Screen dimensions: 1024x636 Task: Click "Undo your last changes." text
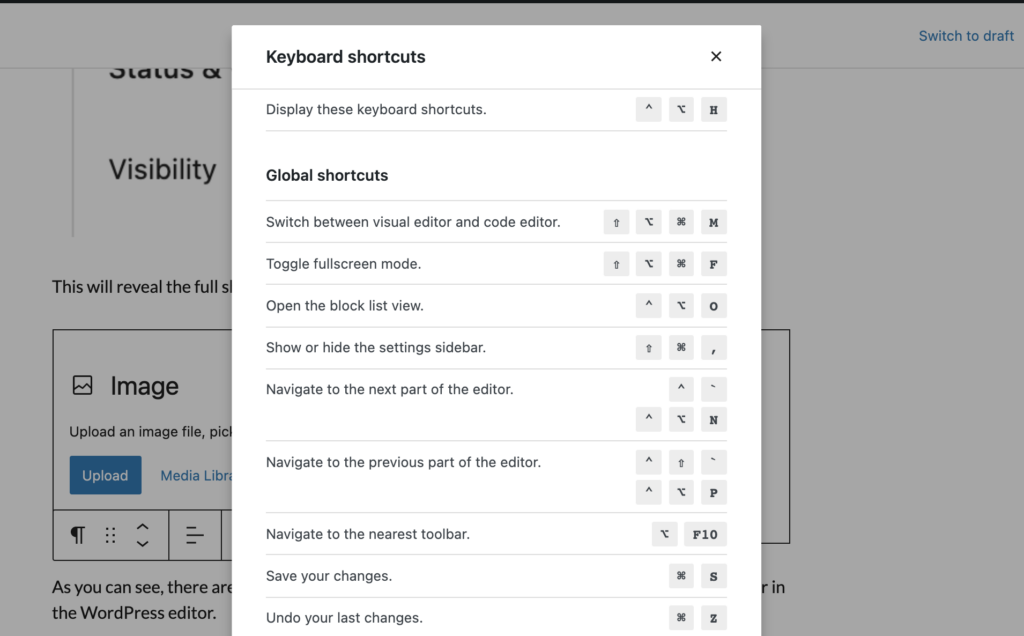[344, 618]
